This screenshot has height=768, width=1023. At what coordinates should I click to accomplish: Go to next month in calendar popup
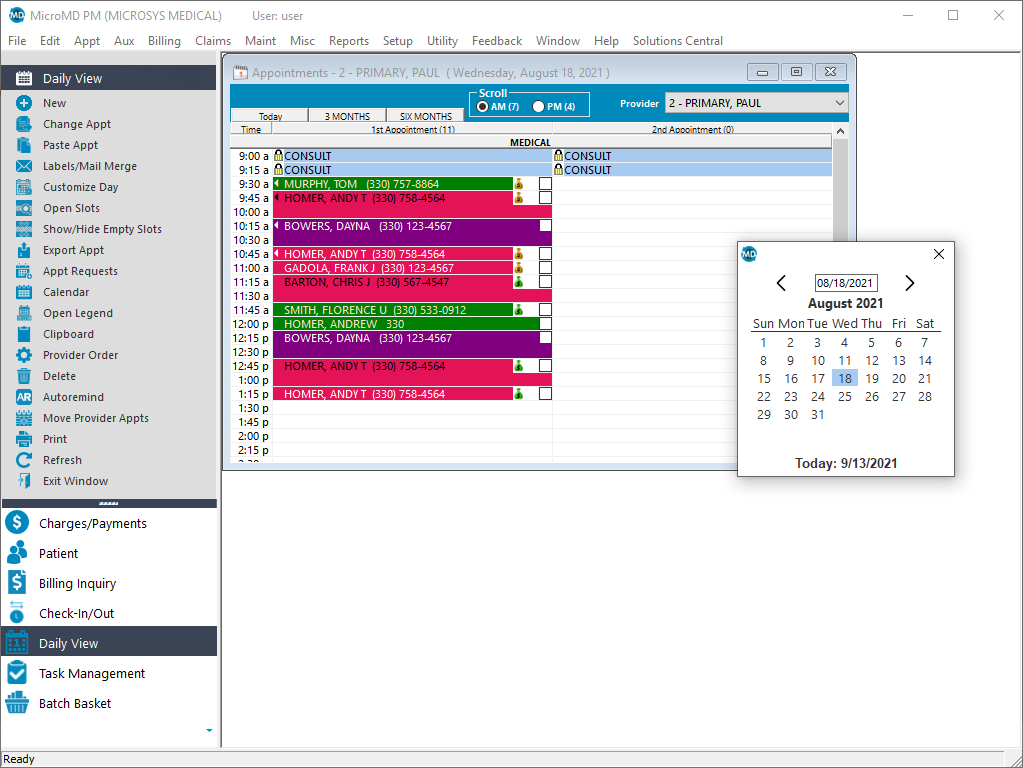pos(909,283)
